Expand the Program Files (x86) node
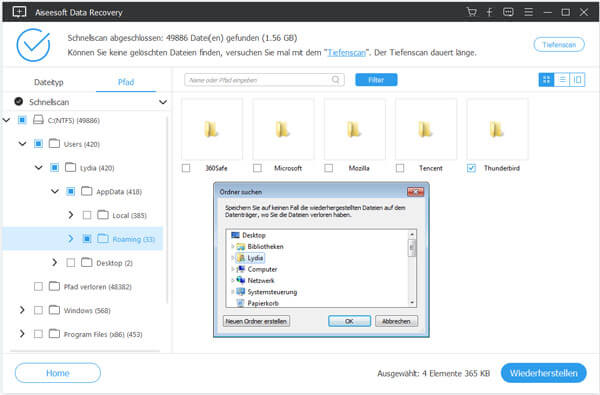This screenshot has height=395, width=600. [22, 333]
